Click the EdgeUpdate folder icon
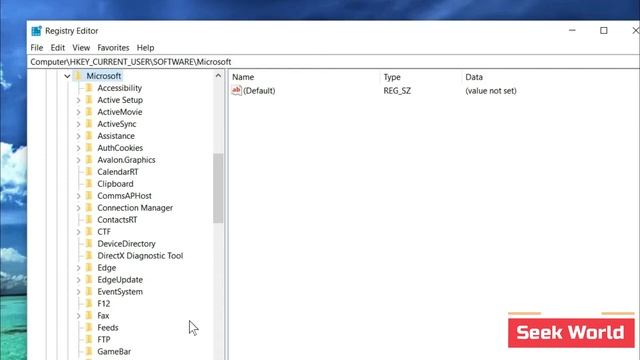Image resolution: width=640 pixels, height=360 pixels. 89,280
